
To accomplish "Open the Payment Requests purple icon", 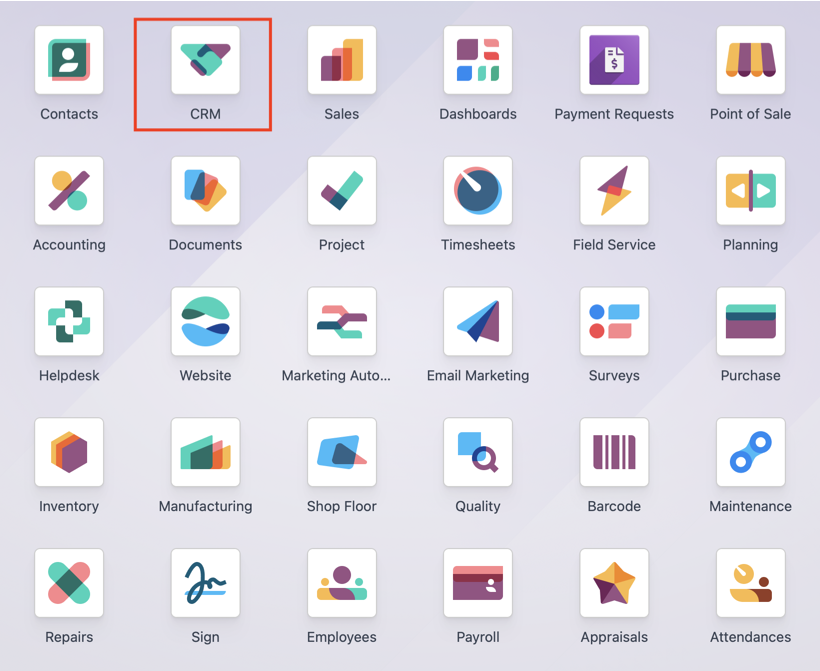I will click(614, 60).
